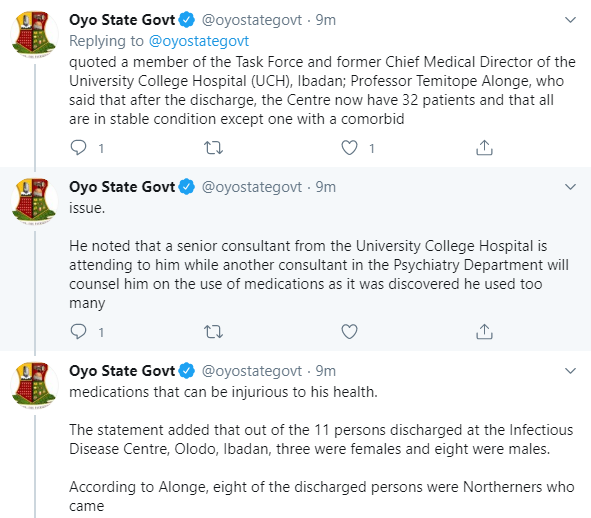
Task: Open @oyostategovt handle in the third tweet header
Action: pos(252,371)
